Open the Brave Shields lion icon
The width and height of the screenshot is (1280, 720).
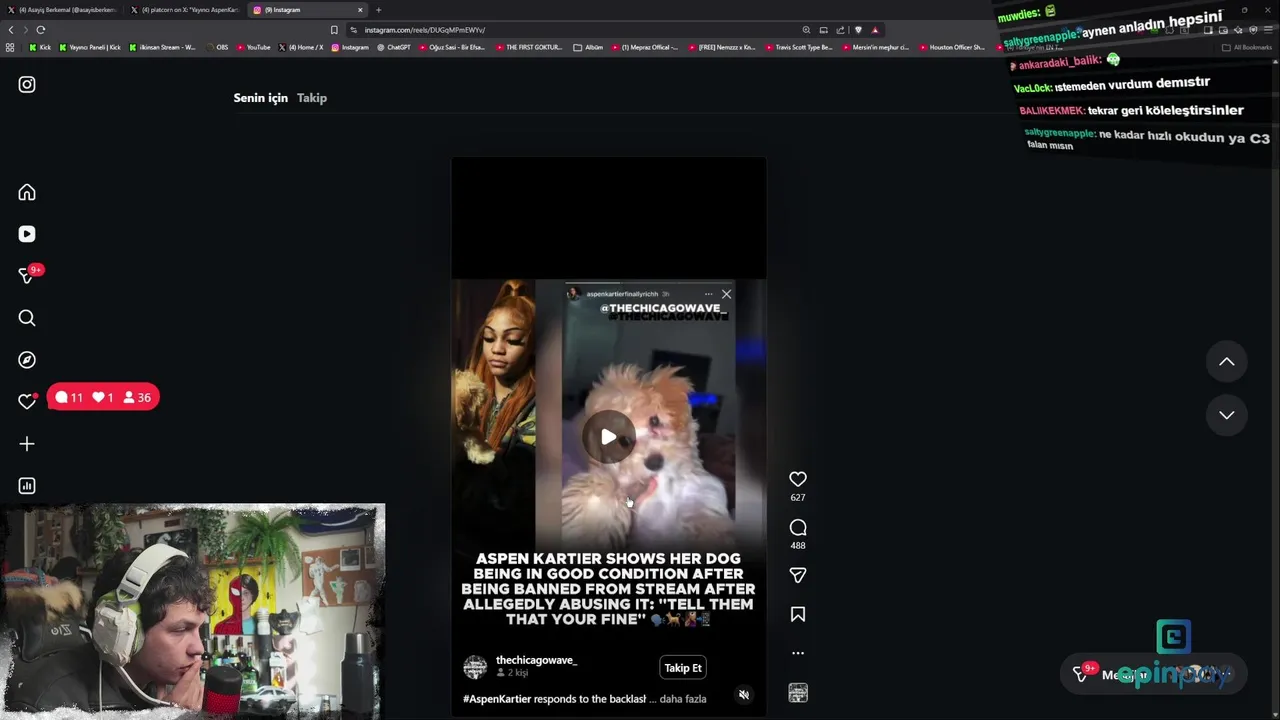coord(858,30)
